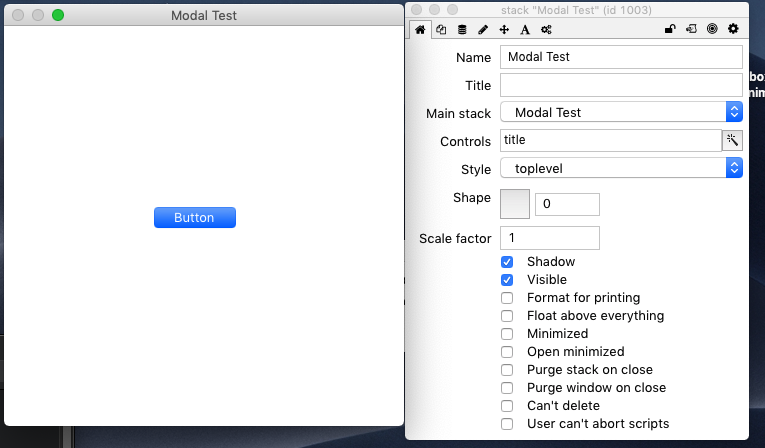The width and height of the screenshot is (765, 448).
Task: Click the gears icon tab
Action: (x=546, y=30)
